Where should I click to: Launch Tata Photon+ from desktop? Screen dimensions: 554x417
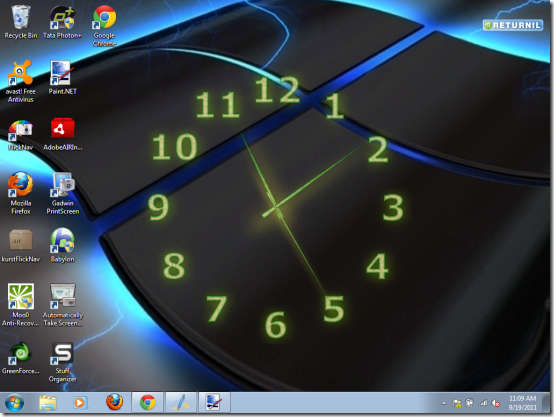[x=62, y=22]
